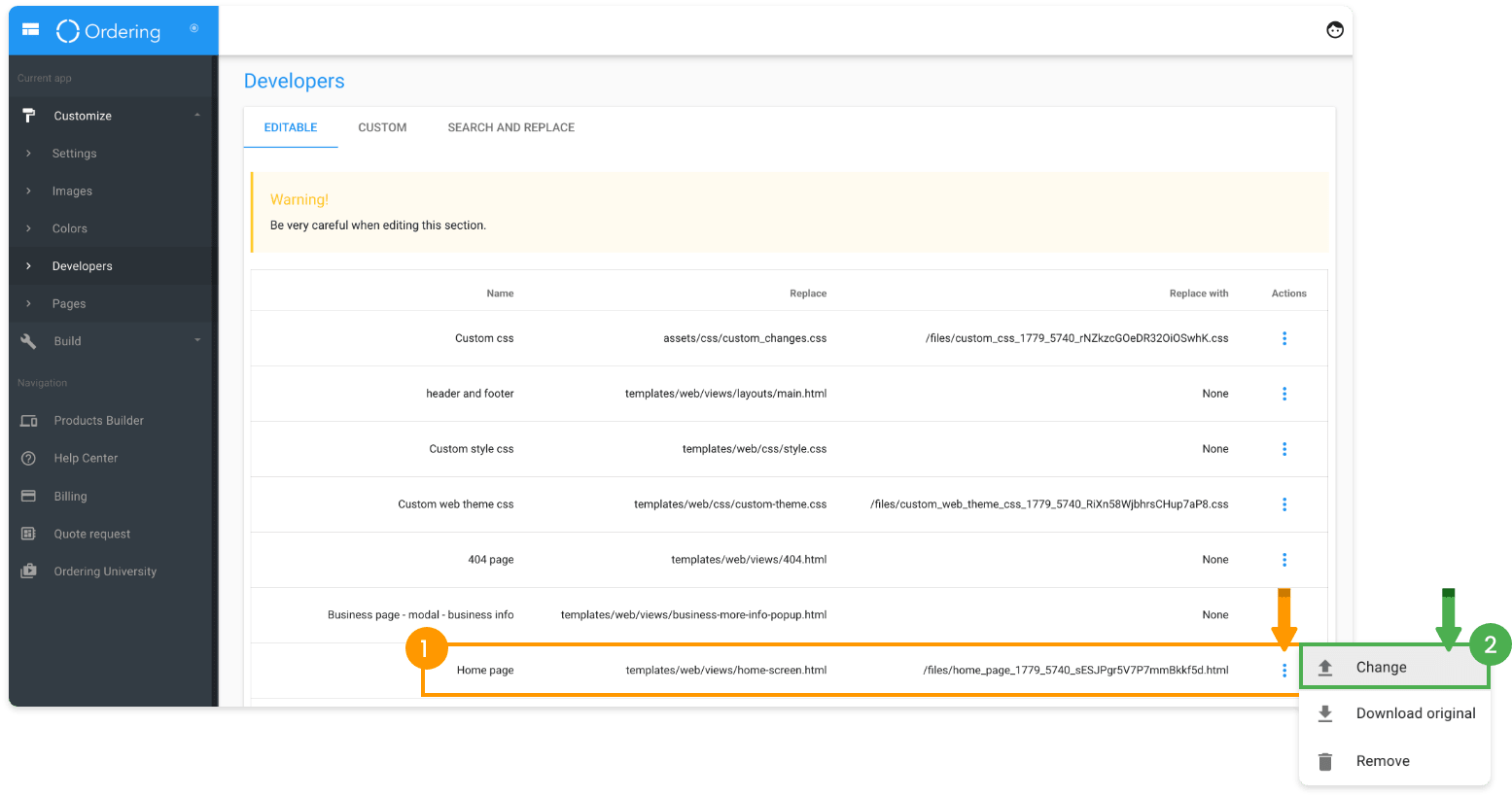Switch to the Custom tab
This screenshot has width=1512, height=797.
(382, 127)
